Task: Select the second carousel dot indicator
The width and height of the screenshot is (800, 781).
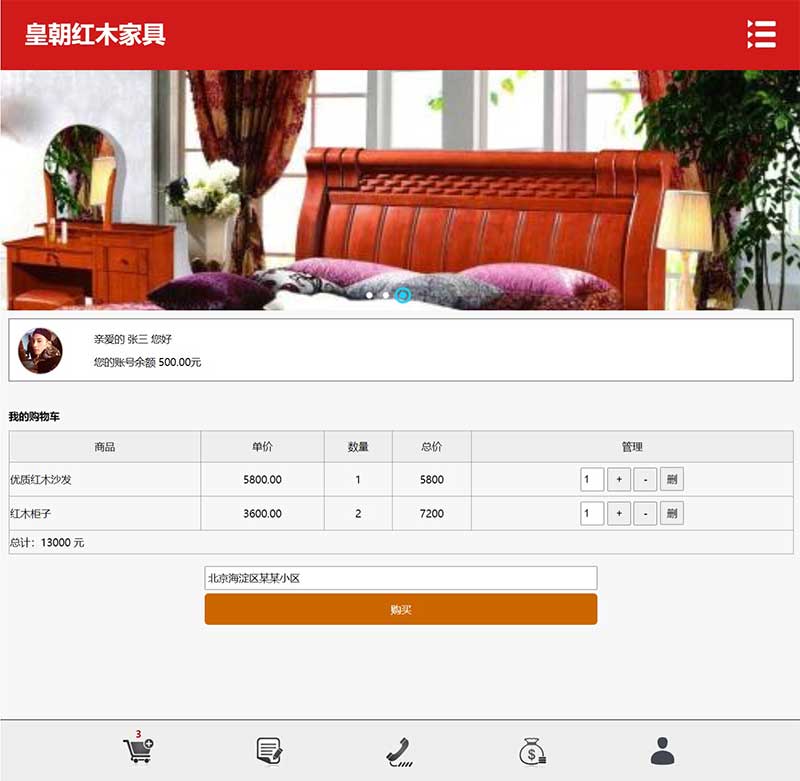Action: 386,295
